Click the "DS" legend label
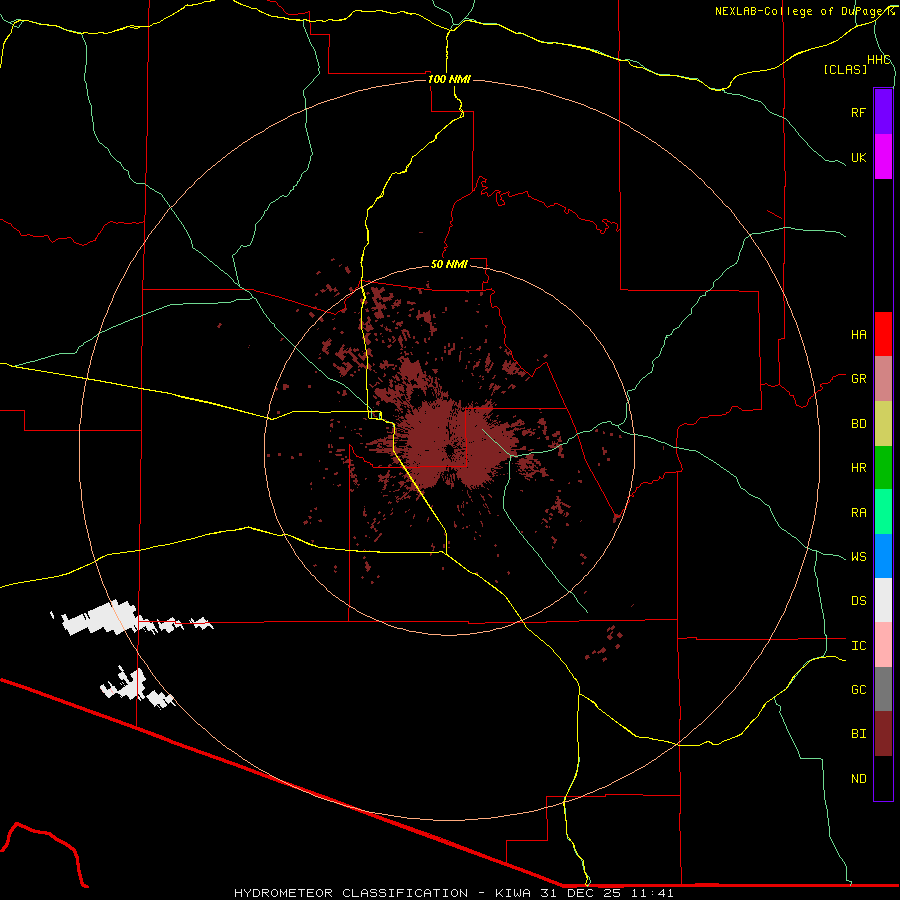 coord(858,601)
